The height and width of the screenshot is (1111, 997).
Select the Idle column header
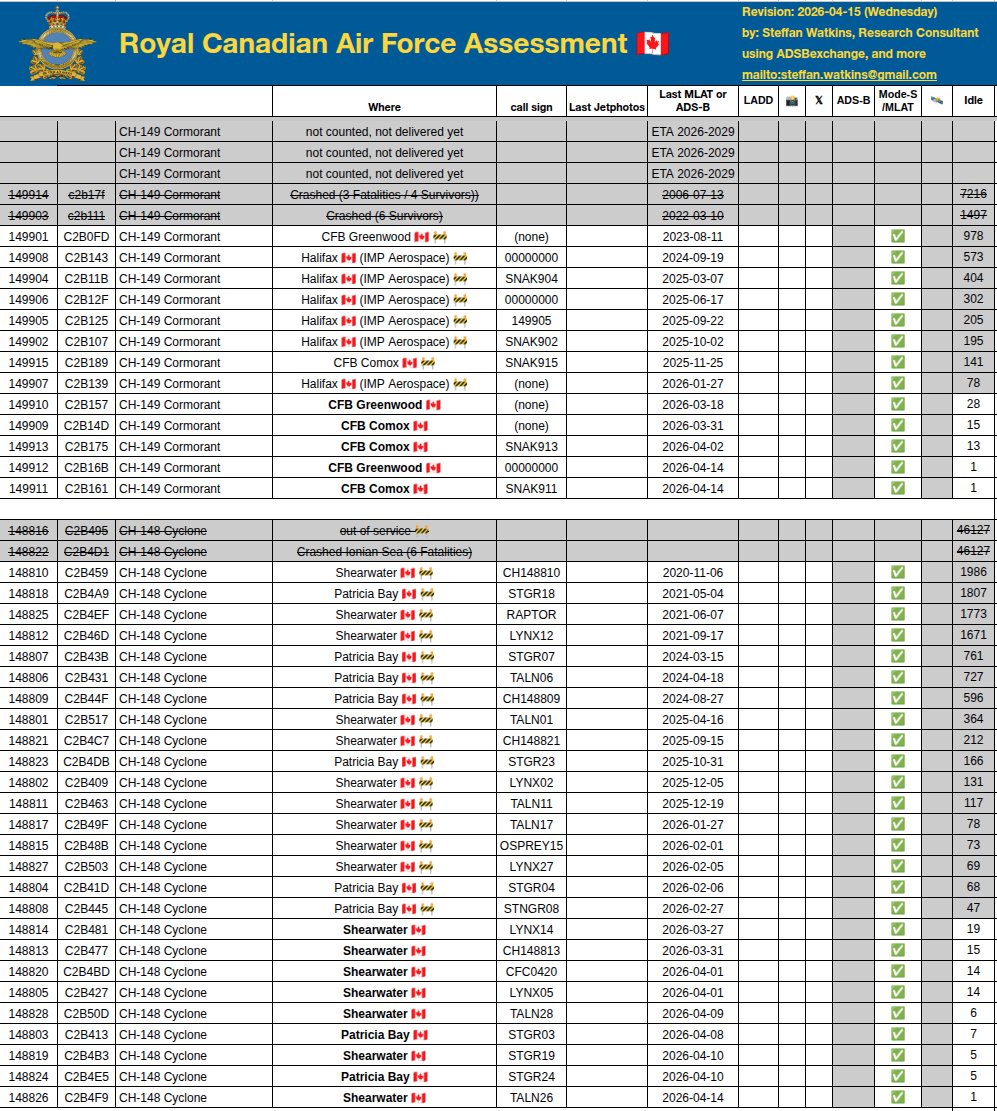[973, 100]
